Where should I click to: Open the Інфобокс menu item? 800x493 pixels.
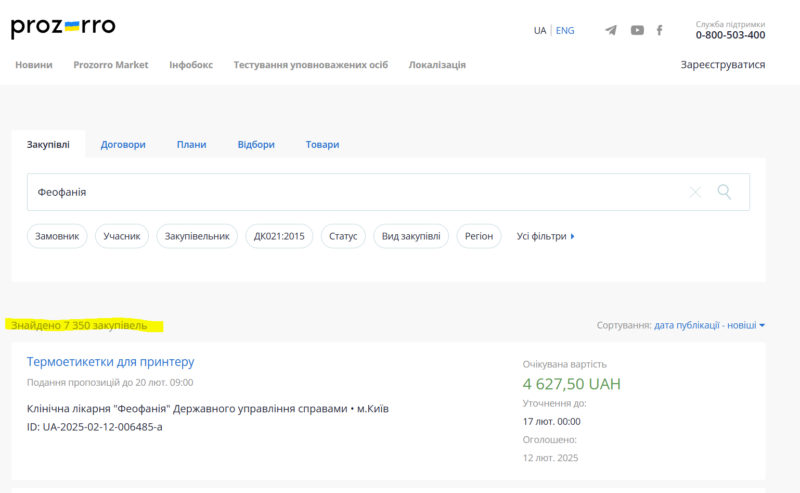click(x=191, y=65)
